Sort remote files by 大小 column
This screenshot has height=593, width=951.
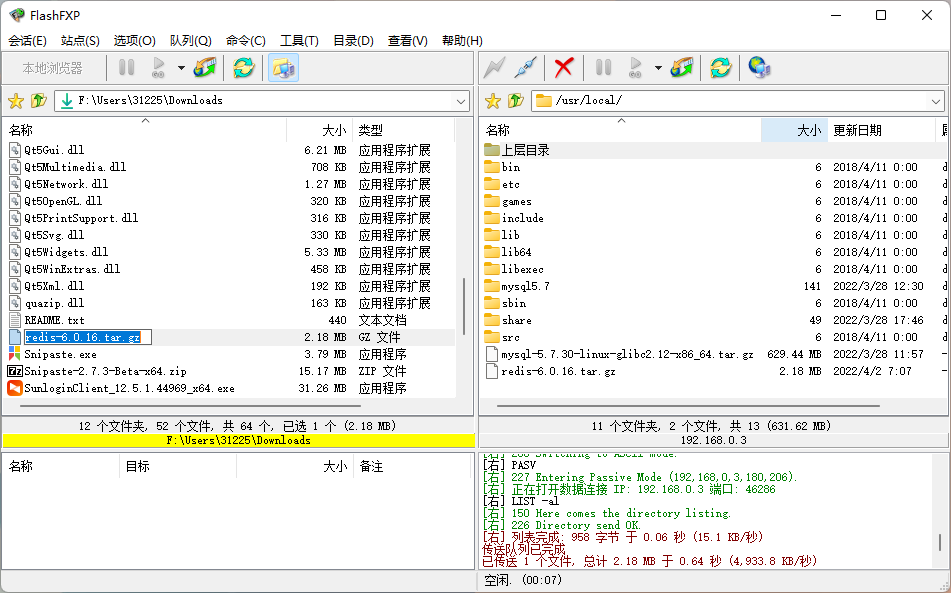(x=795, y=130)
